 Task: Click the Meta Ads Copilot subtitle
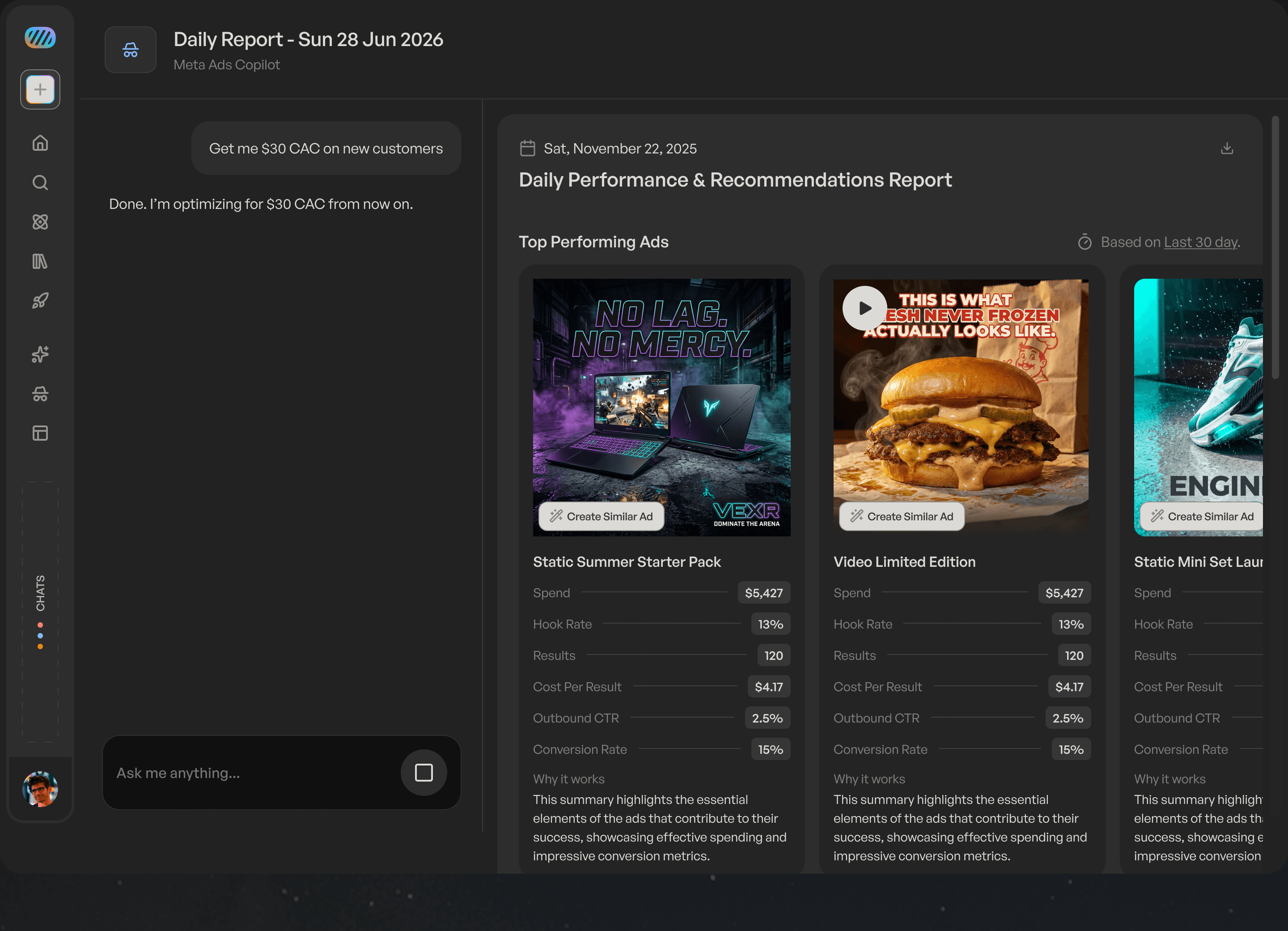click(x=227, y=65)
